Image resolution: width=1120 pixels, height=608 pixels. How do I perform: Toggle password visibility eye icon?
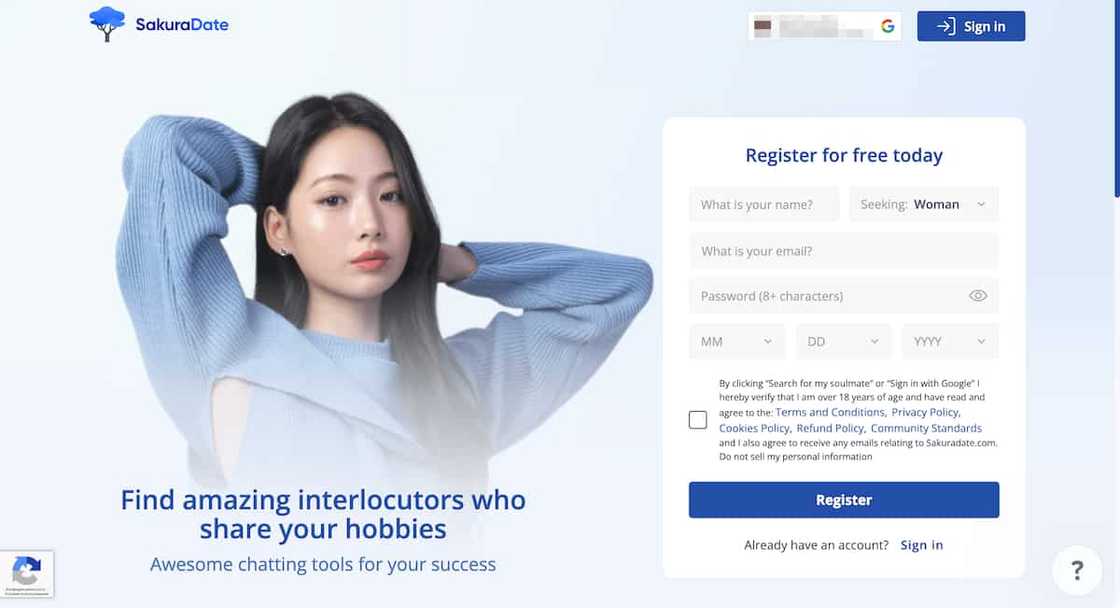click(978, 296)
